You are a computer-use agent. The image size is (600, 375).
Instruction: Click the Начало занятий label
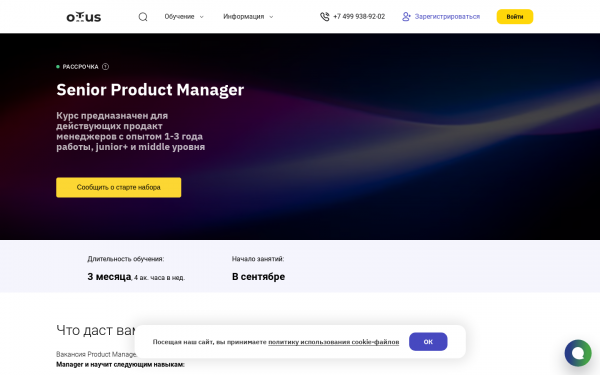(x=258, y=259)
